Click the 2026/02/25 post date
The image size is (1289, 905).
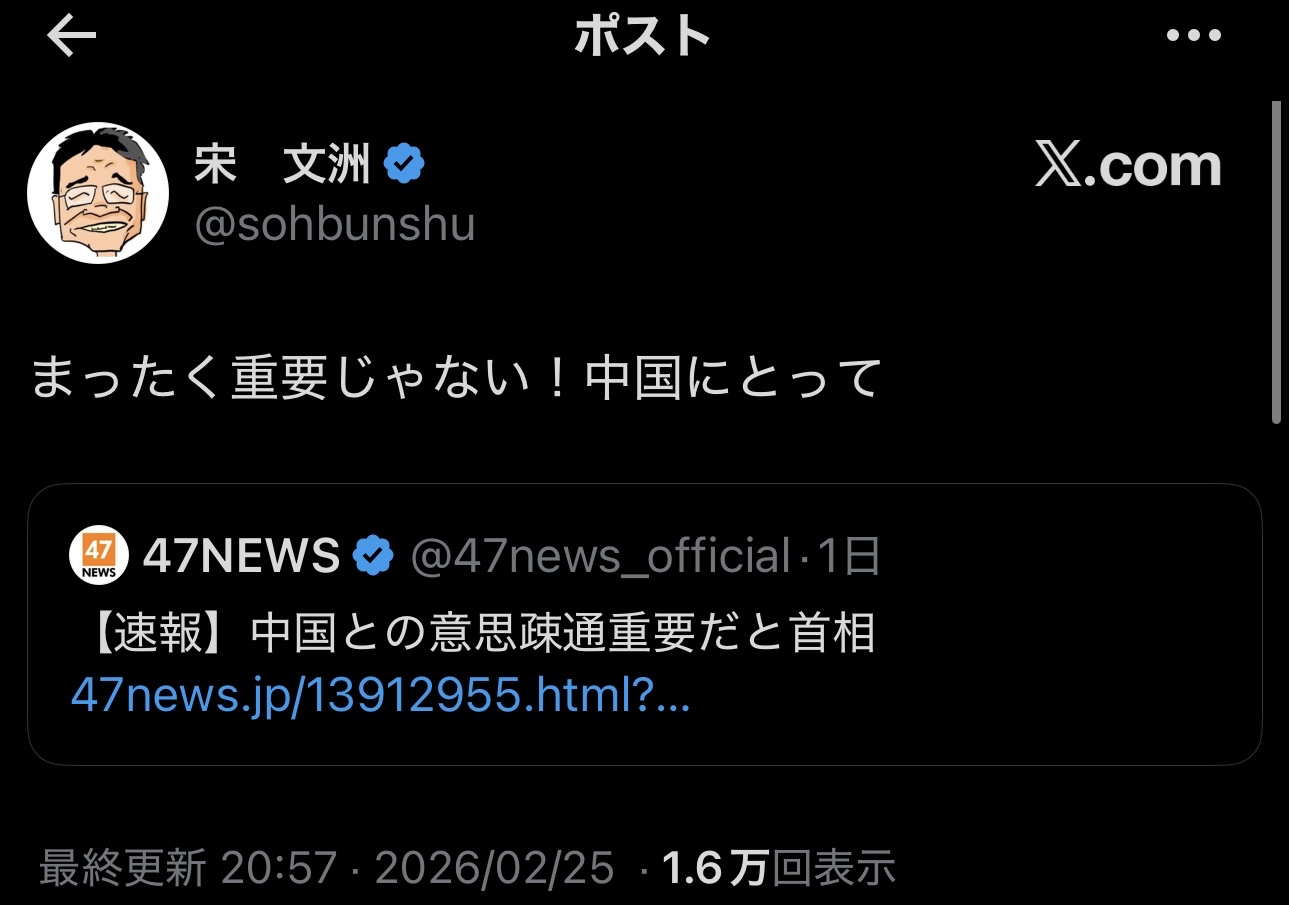tap(494, 869)
